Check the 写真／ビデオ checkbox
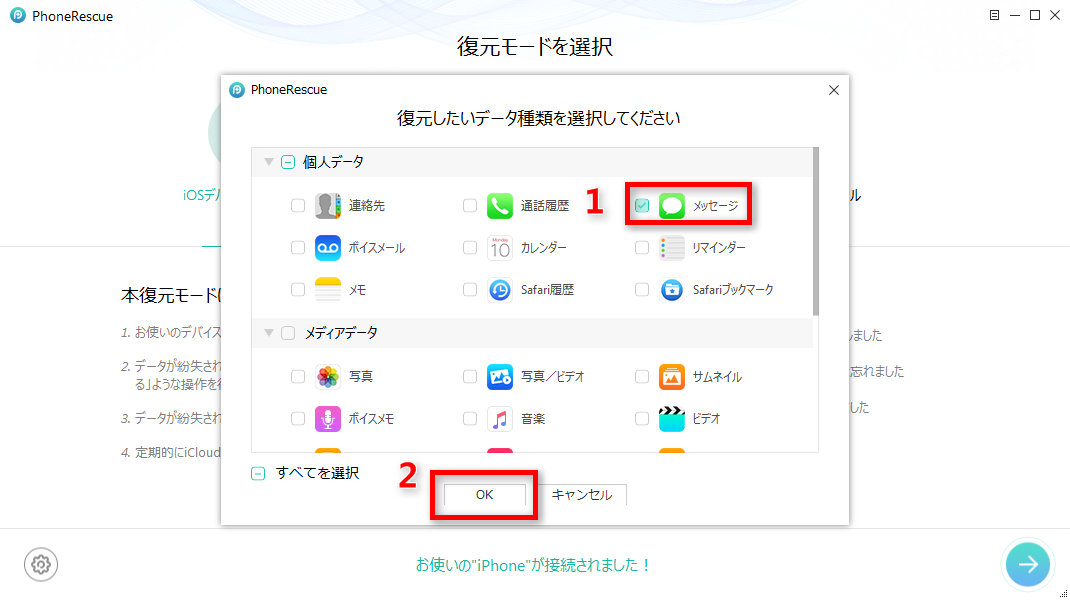This screenshot has width=1070, height=600. (x=469, y=376)
